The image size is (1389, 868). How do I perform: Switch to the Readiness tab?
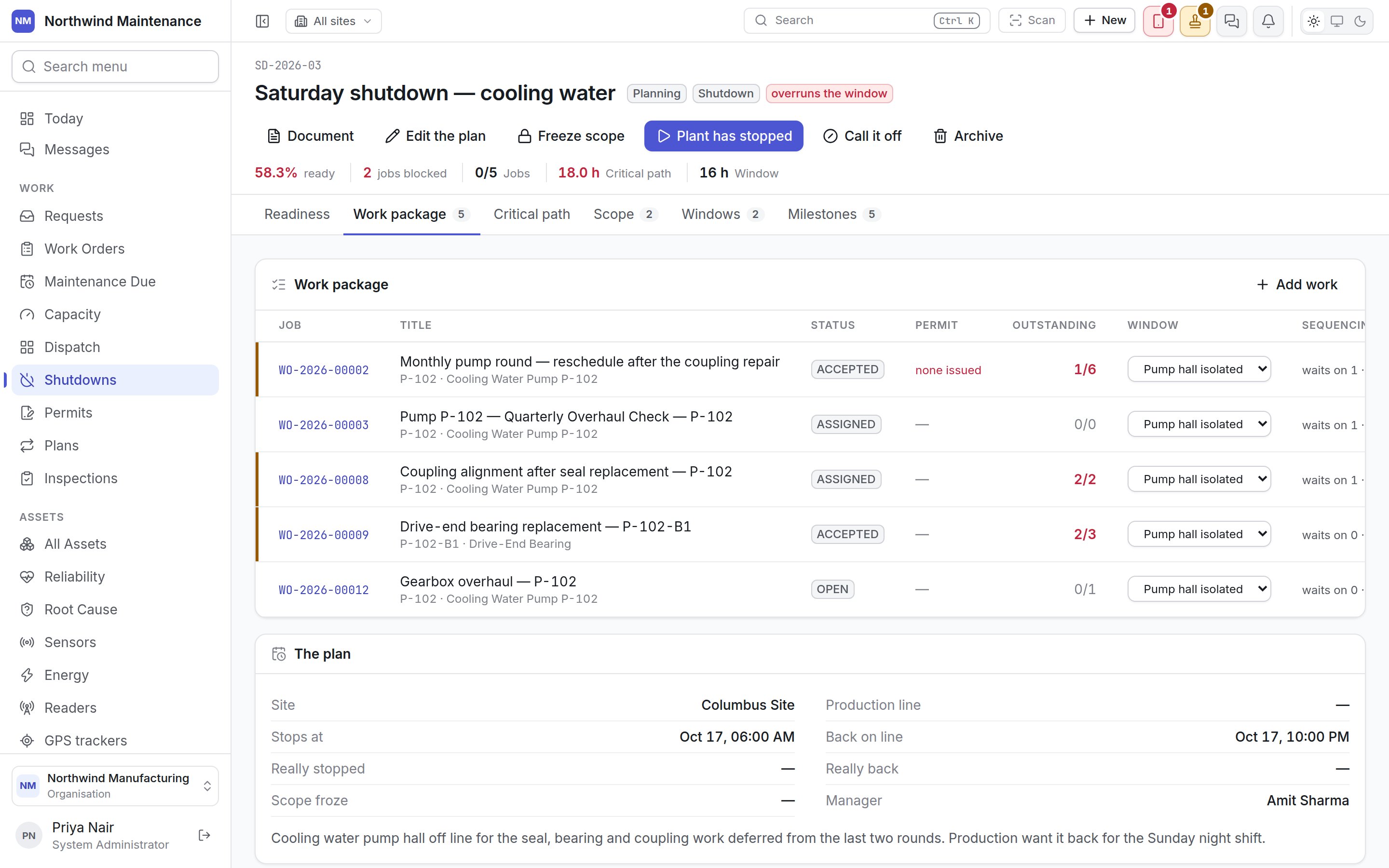(x=297, y=214)
